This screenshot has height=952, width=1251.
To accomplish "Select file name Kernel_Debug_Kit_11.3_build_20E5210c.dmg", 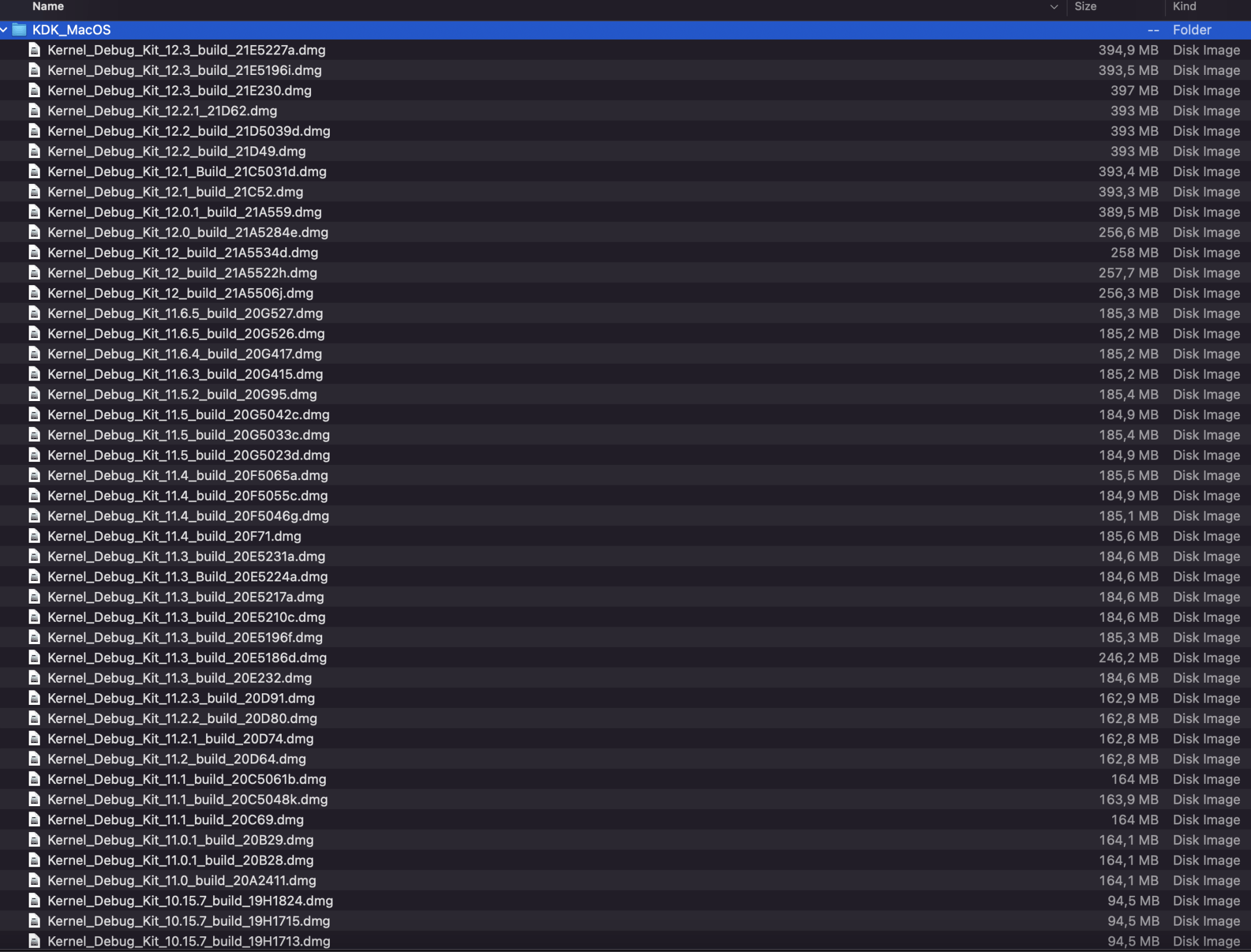I will [186, 617].
